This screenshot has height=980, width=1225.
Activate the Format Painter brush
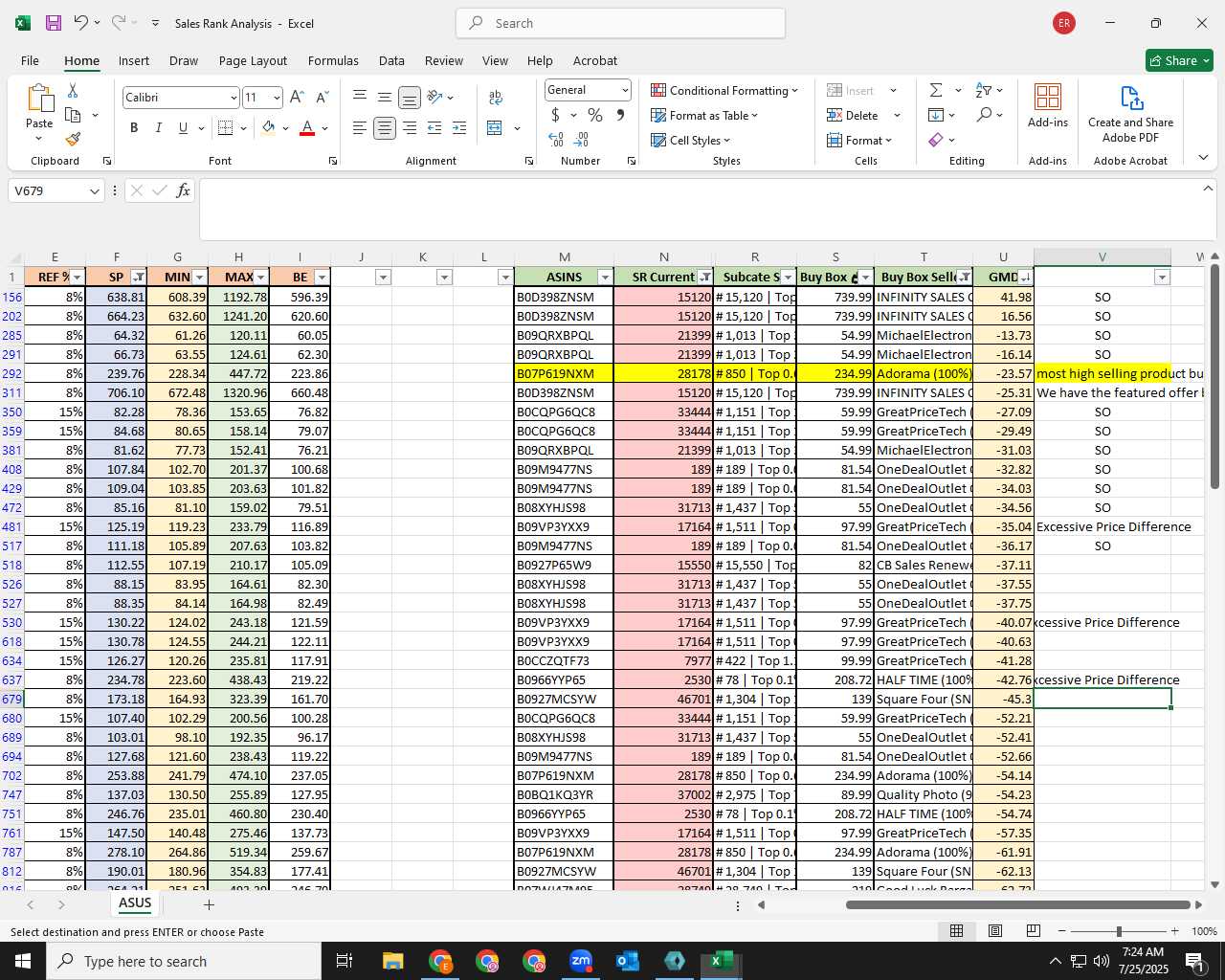73,139
